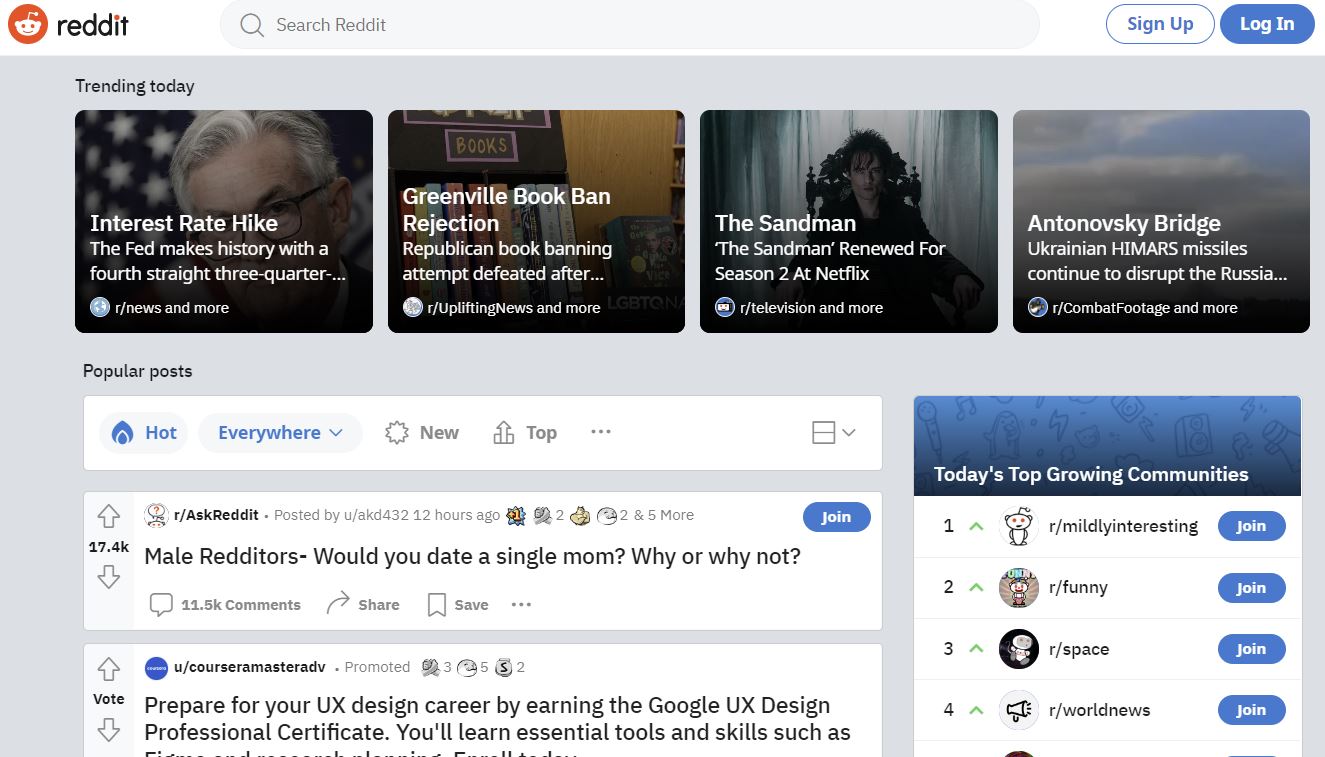Click the first award icon on AskReddit post
Viewport: 1325px width, 757px height.
(x=516, y=515)
